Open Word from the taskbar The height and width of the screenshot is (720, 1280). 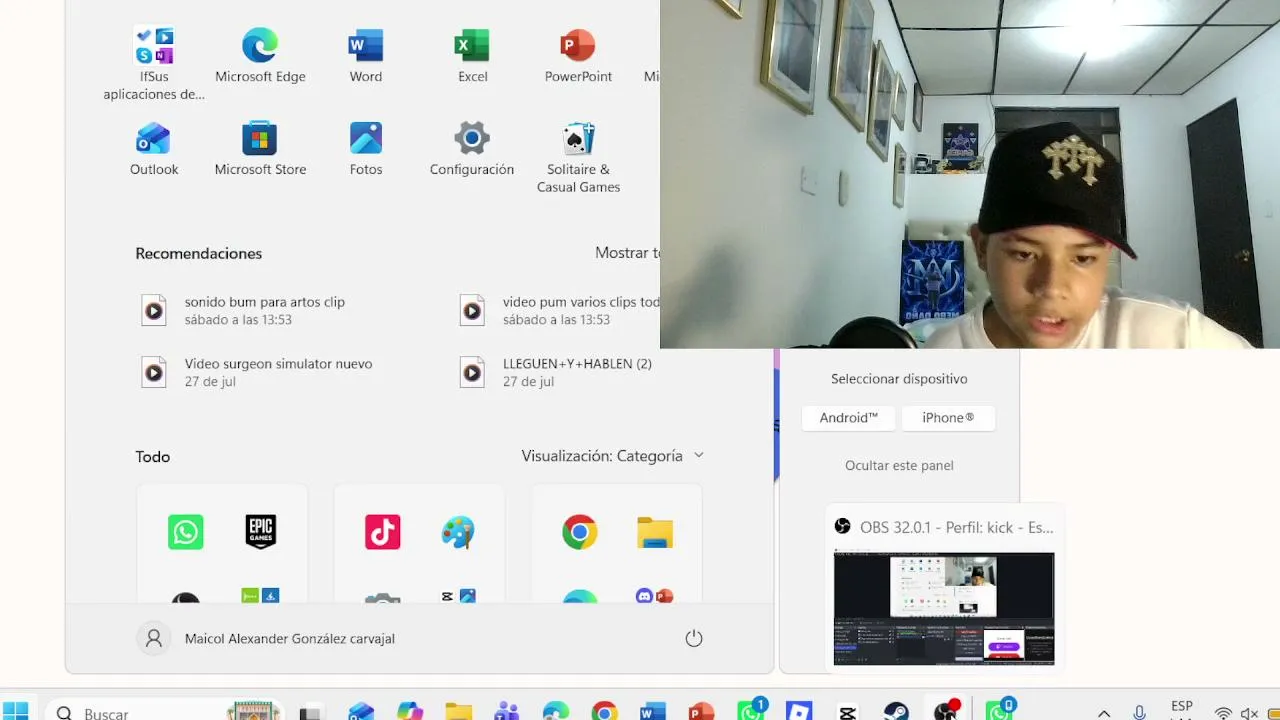click(653, 711)
